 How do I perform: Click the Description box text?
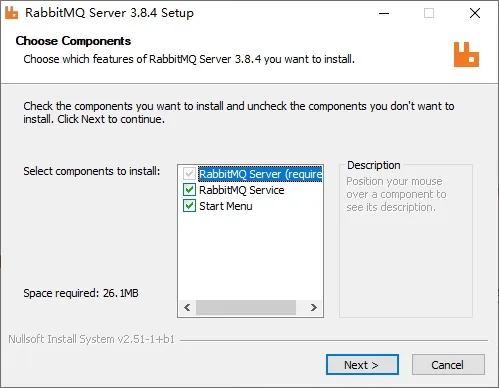tap(396, 194)
